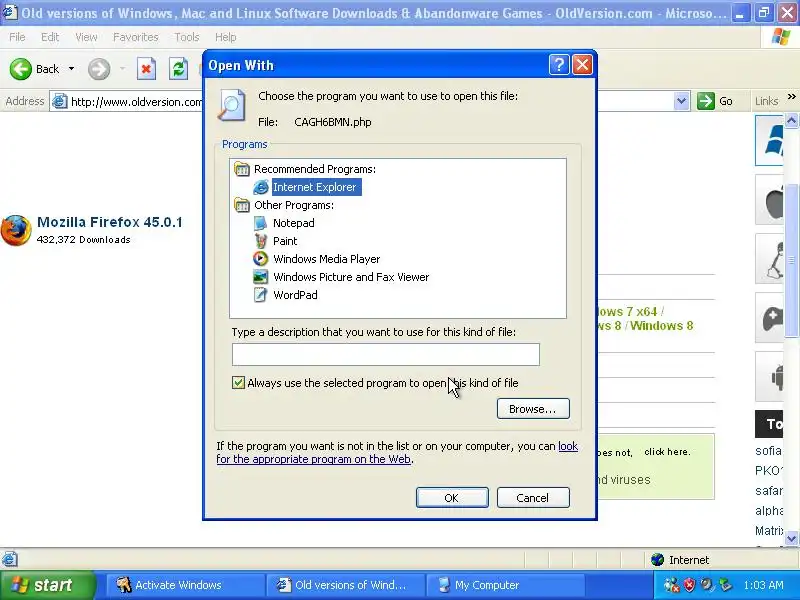Open the Edit menu in Internet Explorer
Image resolution: width=800 pixels, height=600 pixels.
[50, 37]
